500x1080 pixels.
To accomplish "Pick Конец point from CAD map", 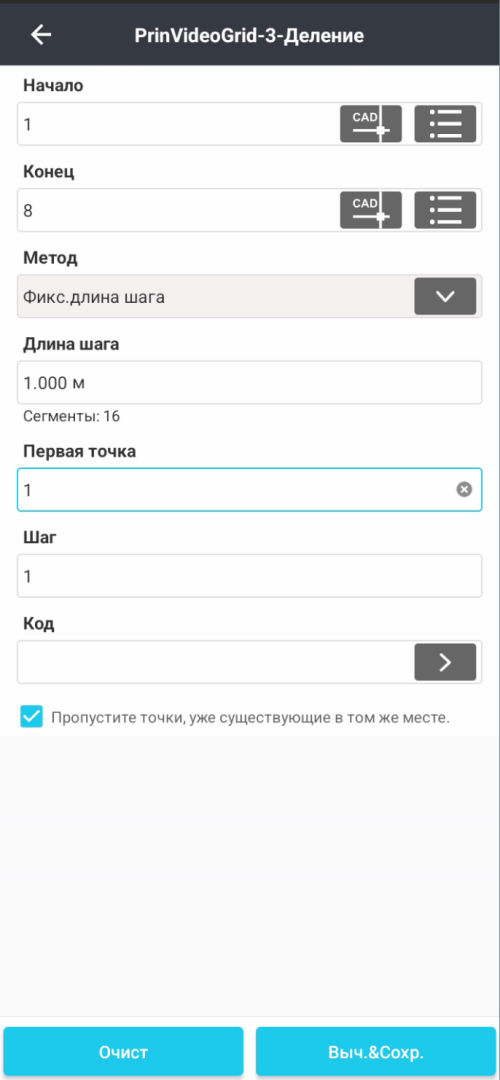I will point(371,210).
